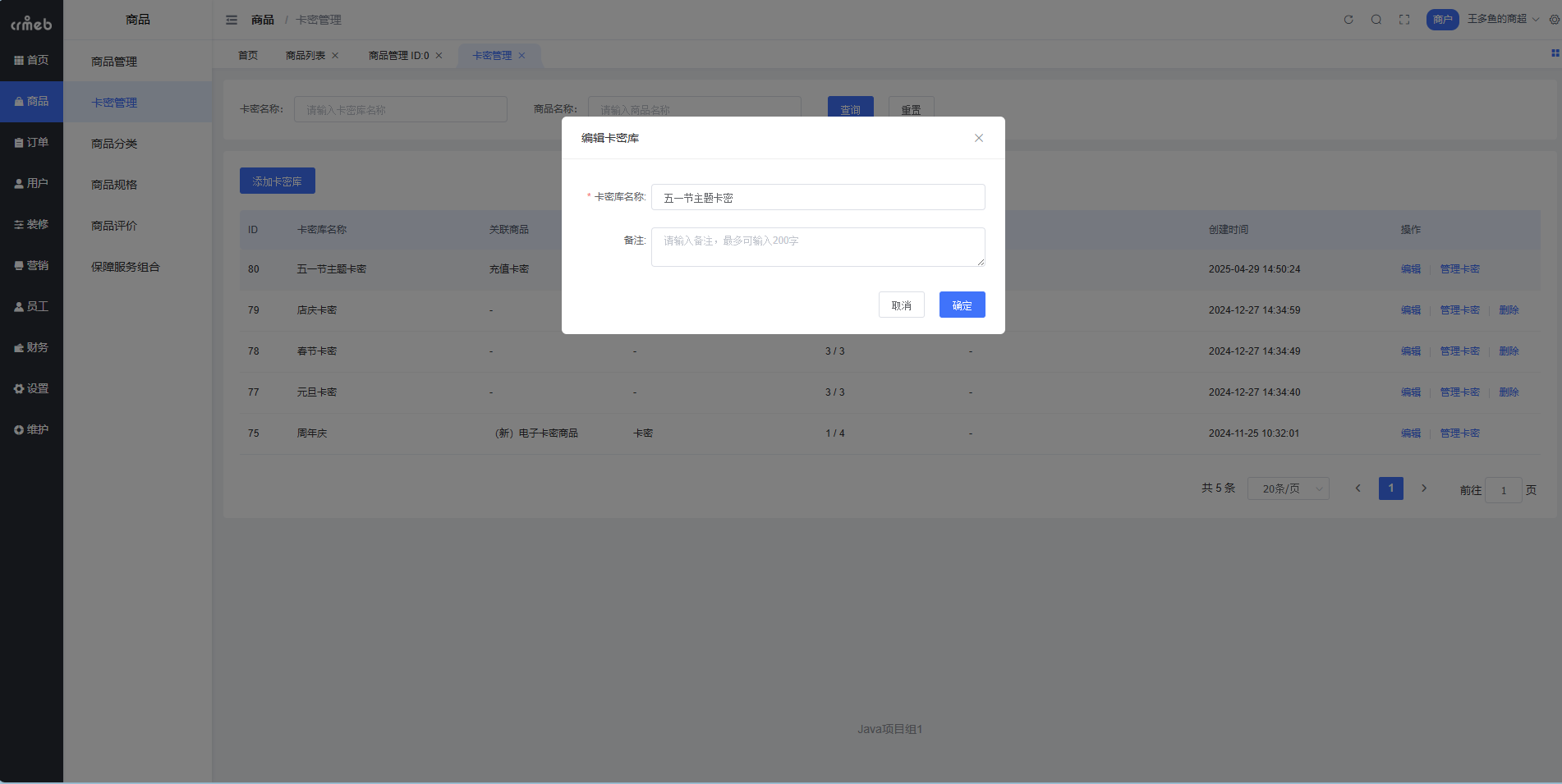Viewport: 1562px width, 784px height.
Task: Cancel editing with 取消 button
Action: 901,305
